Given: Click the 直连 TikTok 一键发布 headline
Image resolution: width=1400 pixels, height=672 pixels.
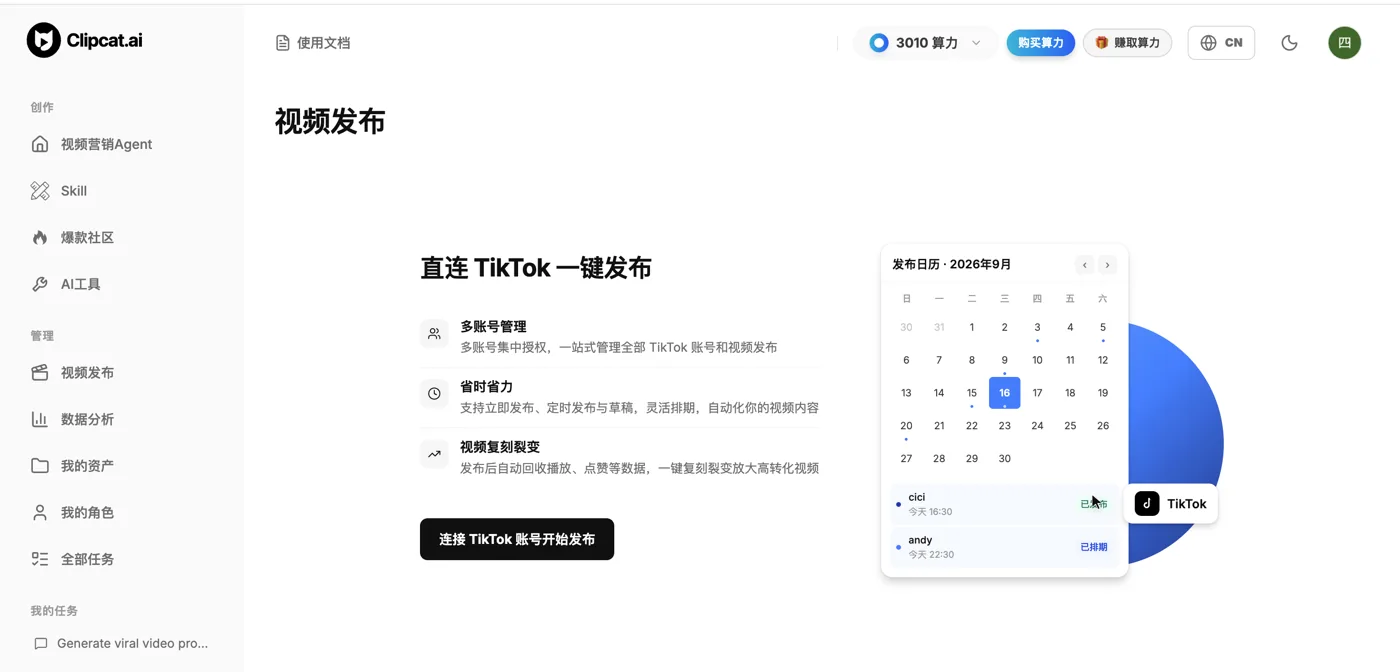Looking at the screenshot, I should pyautogui.click(x=536, y=268).
